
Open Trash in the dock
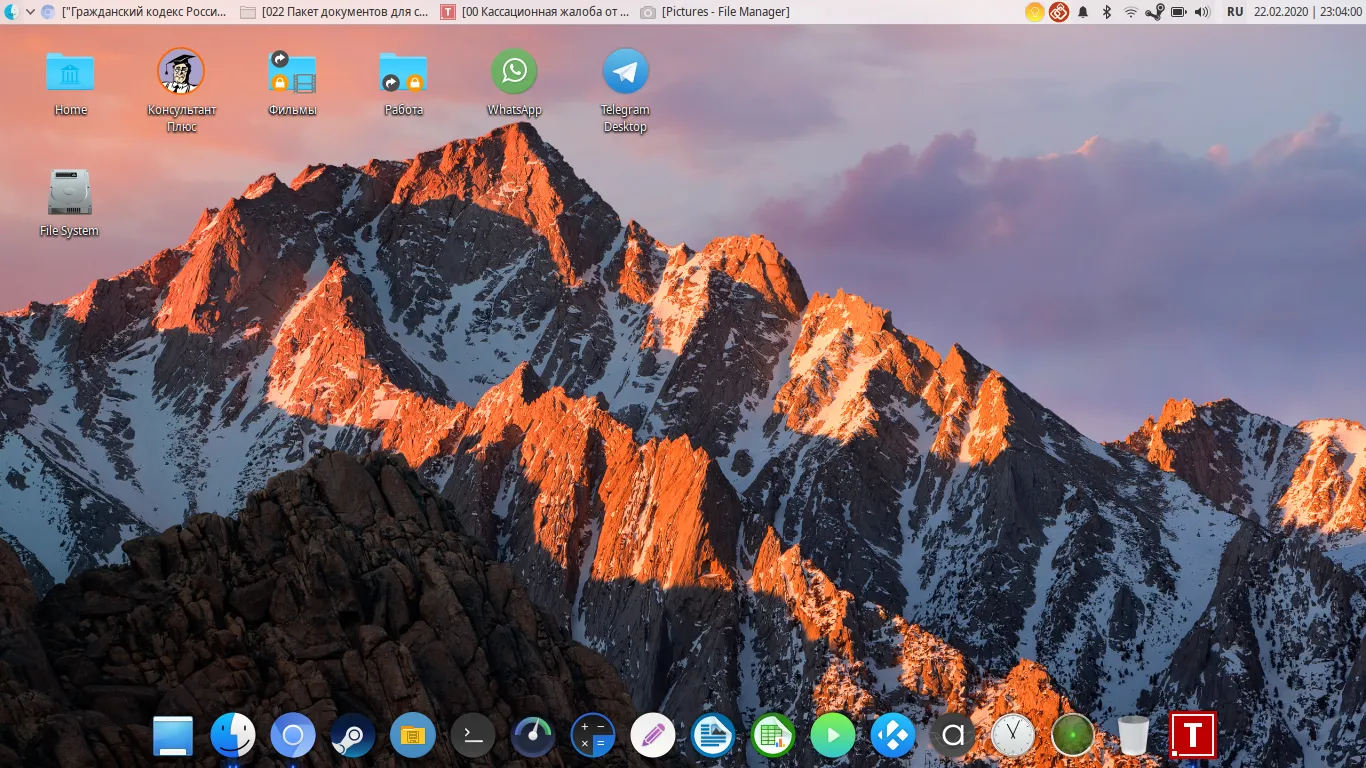[1133, 737]
